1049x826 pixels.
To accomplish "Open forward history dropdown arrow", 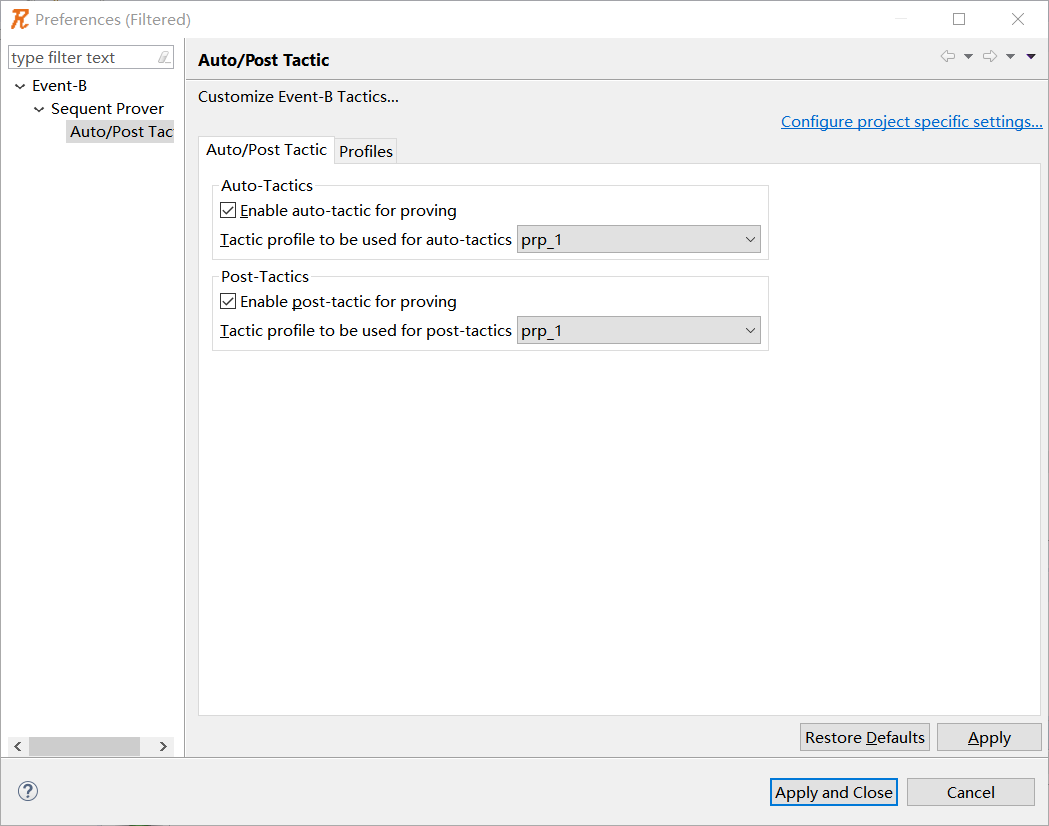I will (x=1010, y=56).
